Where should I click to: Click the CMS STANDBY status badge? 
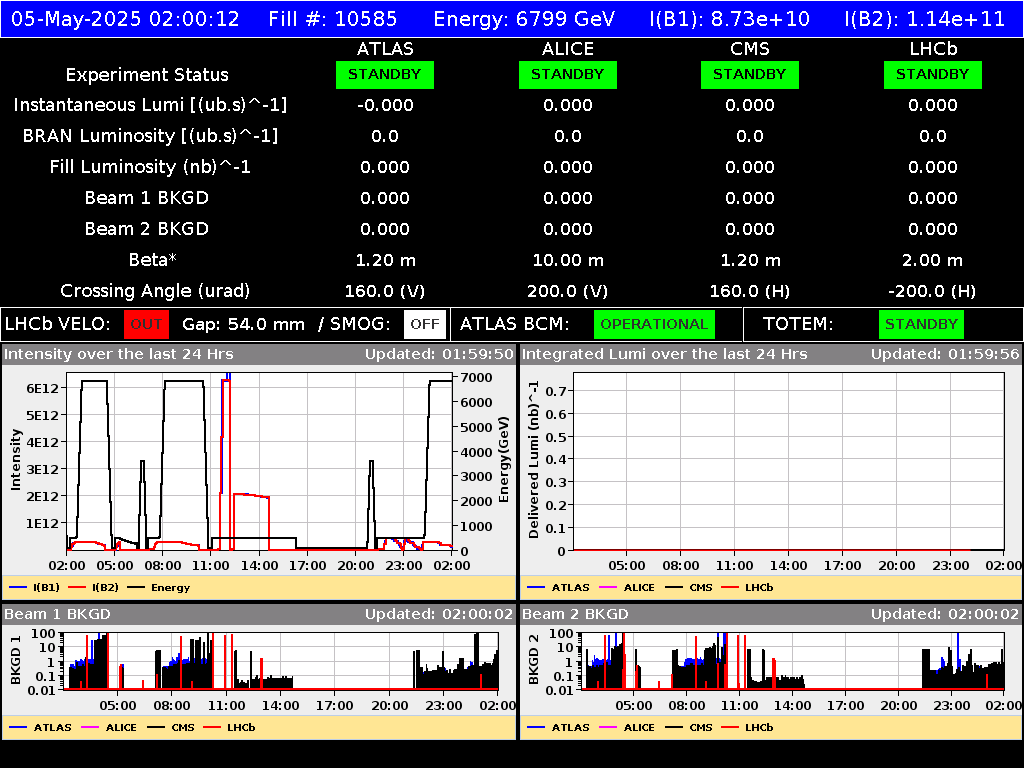point(750,74)
